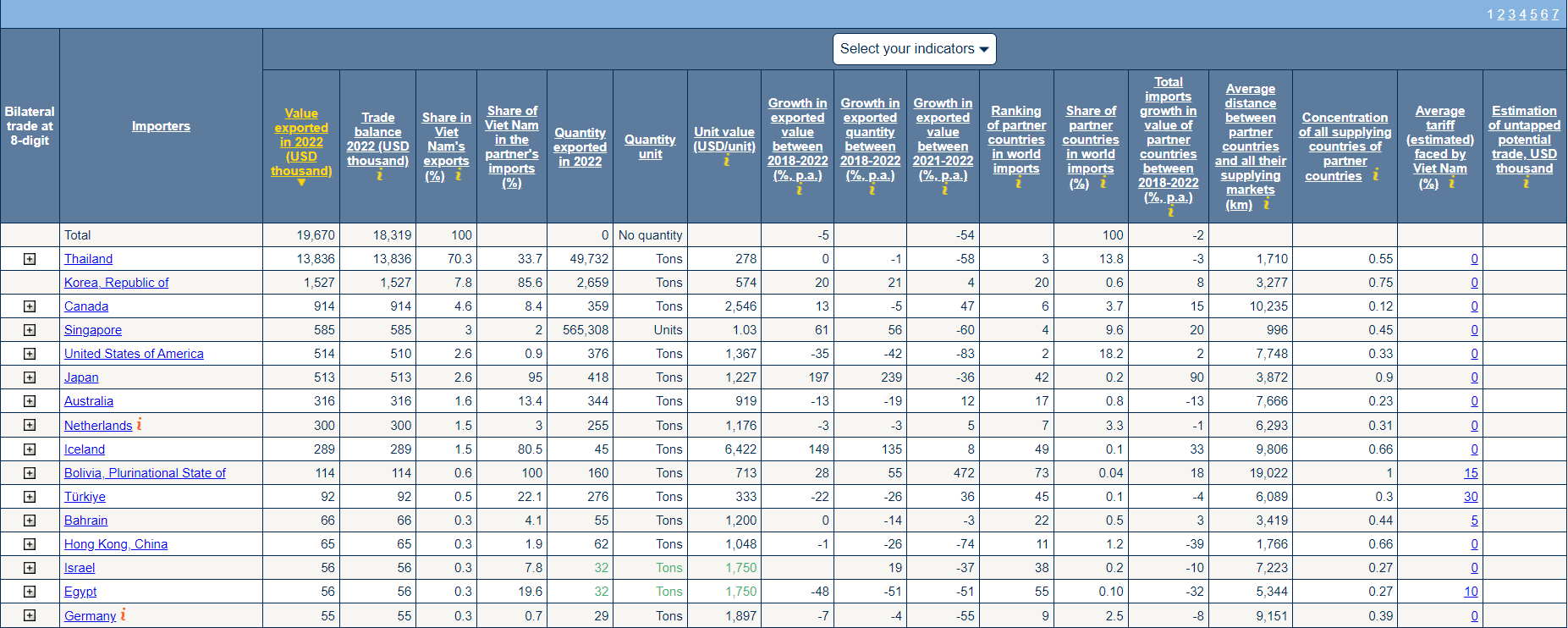This screenshot has height=628, width=1568.
Task: Click info icon under Unit value header
Action: [725, 161]
